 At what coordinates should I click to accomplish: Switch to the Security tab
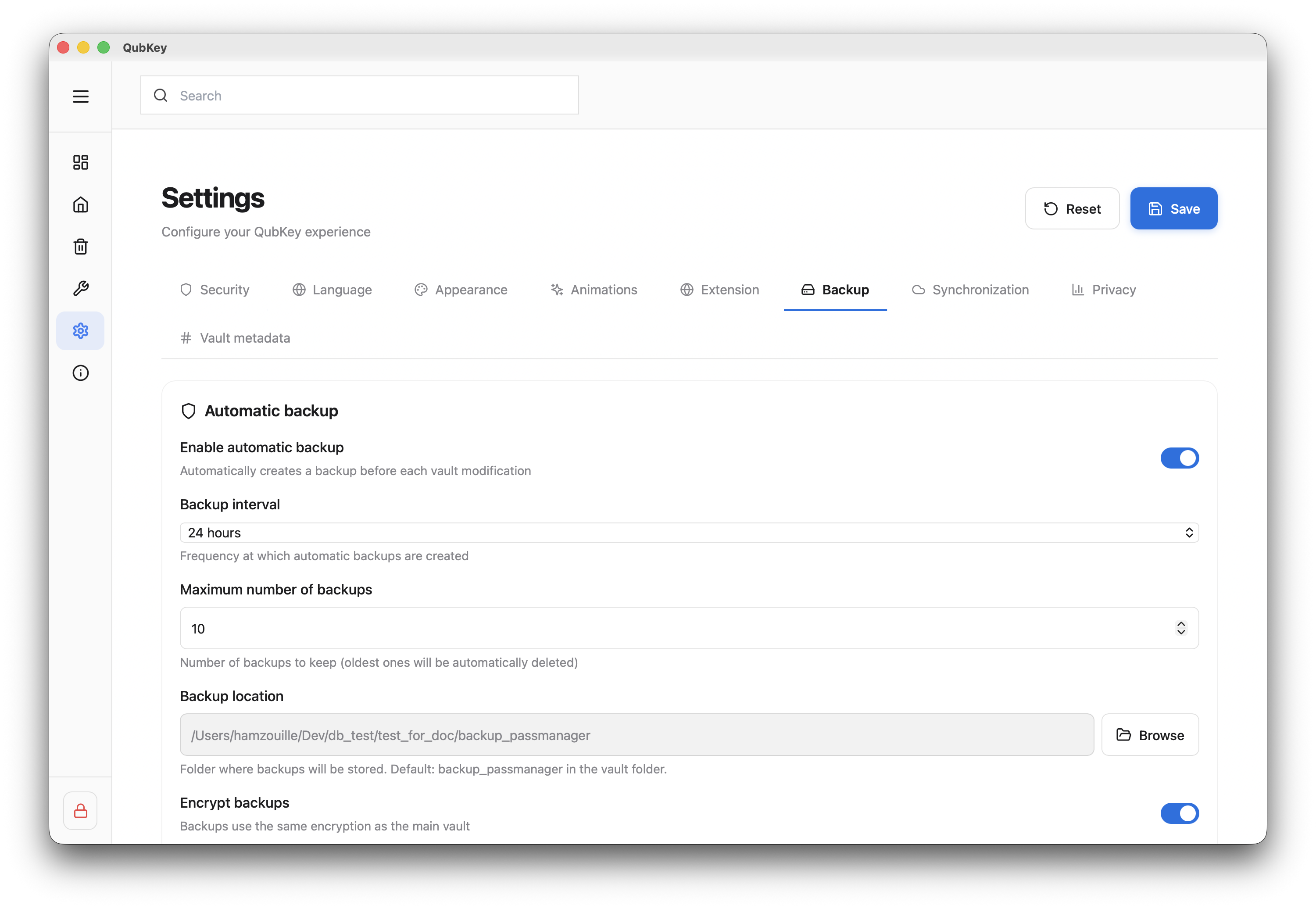215,290
